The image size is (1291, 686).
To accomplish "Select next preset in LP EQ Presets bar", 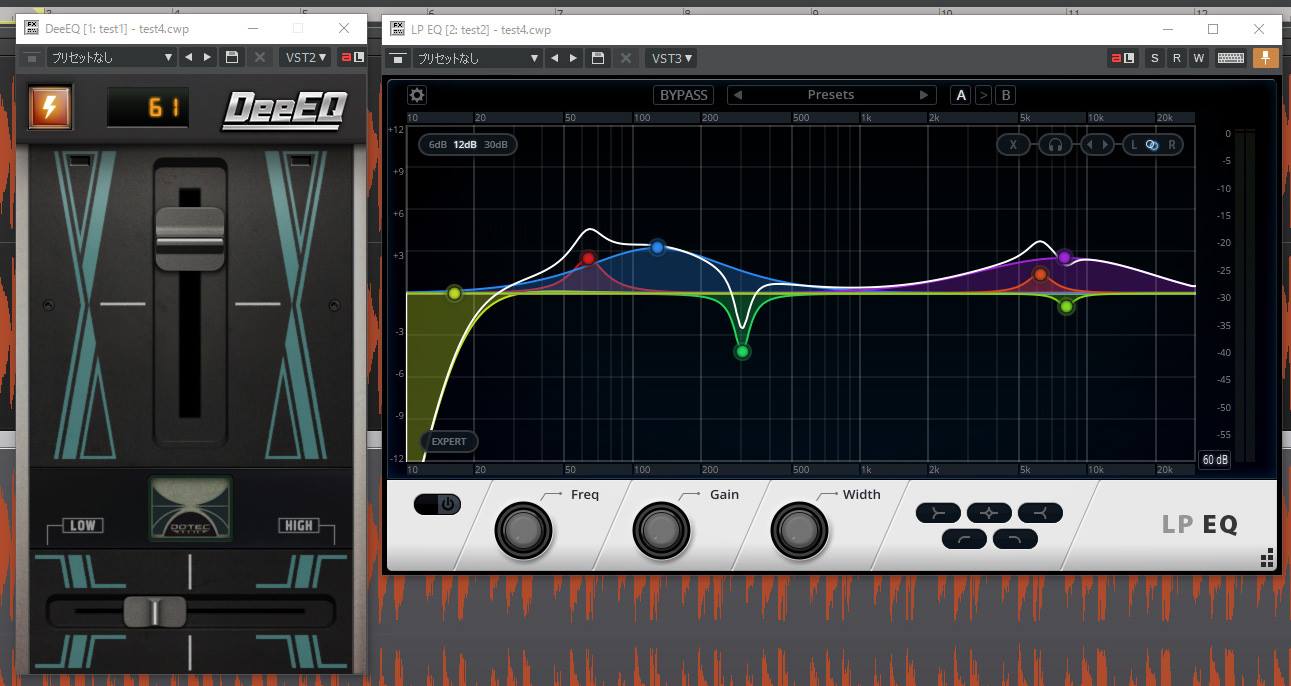I will [x=924, y=95].
